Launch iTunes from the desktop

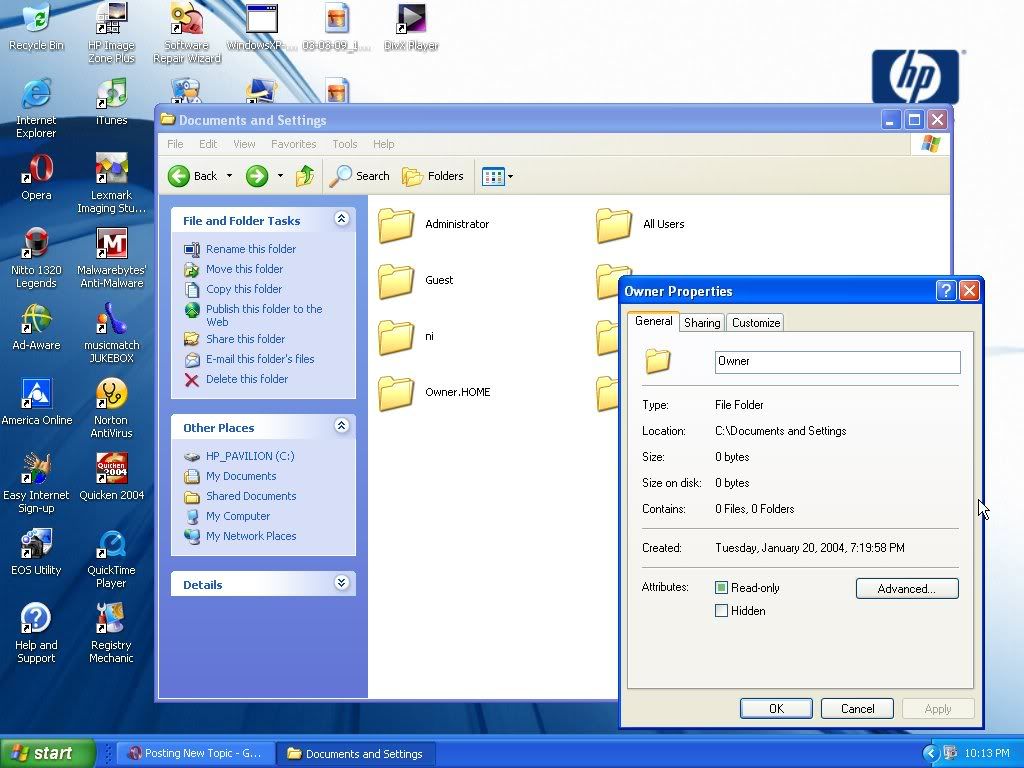(112, 102)
